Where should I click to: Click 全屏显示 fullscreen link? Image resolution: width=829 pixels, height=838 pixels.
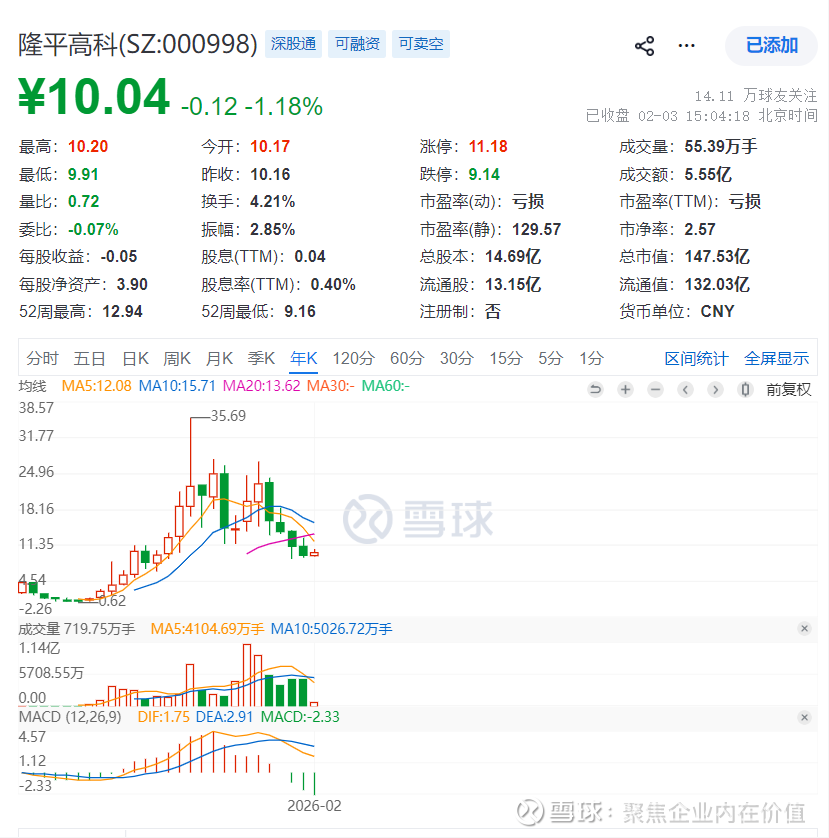coord(777,359)
